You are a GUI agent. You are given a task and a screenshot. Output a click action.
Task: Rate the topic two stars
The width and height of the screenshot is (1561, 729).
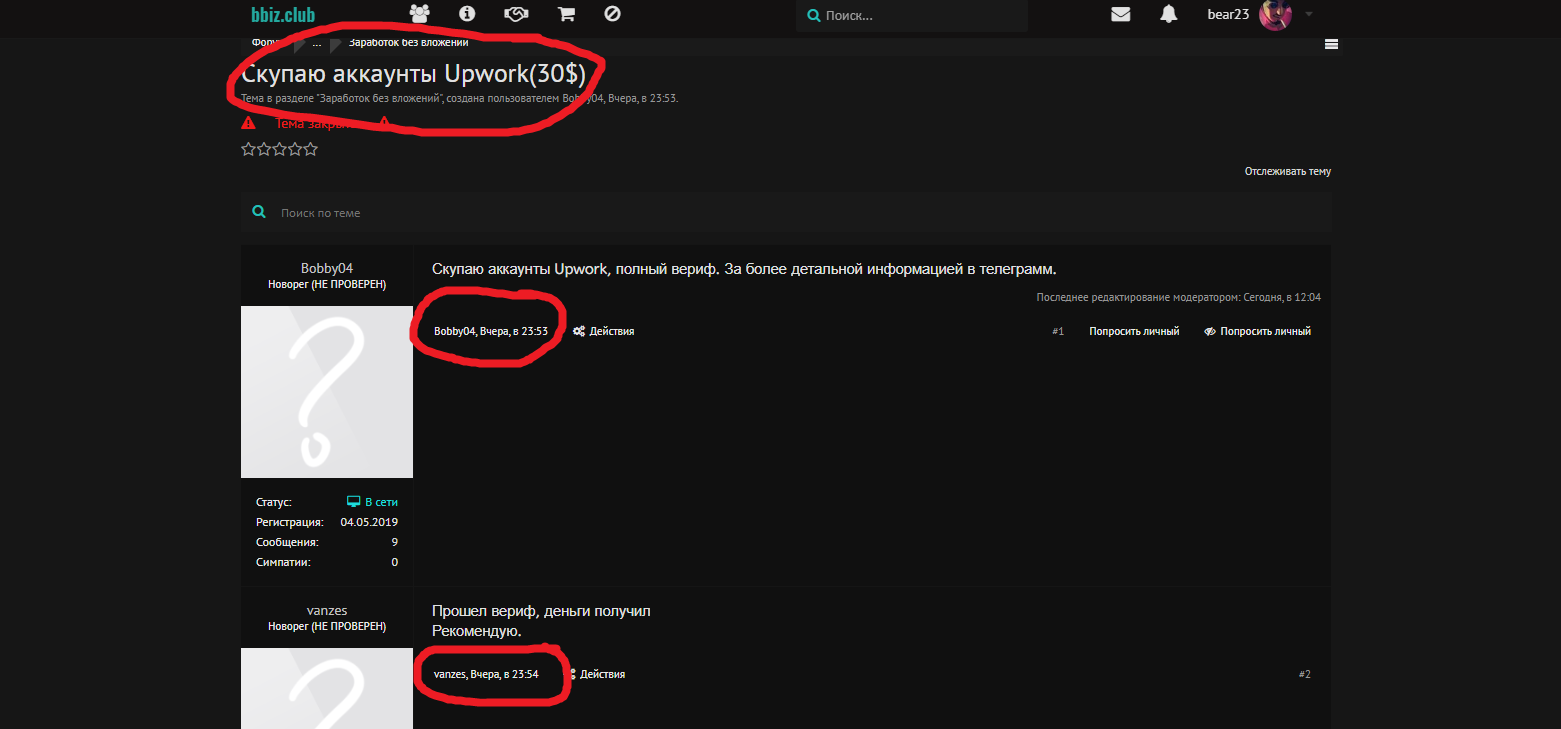(264, 149)
